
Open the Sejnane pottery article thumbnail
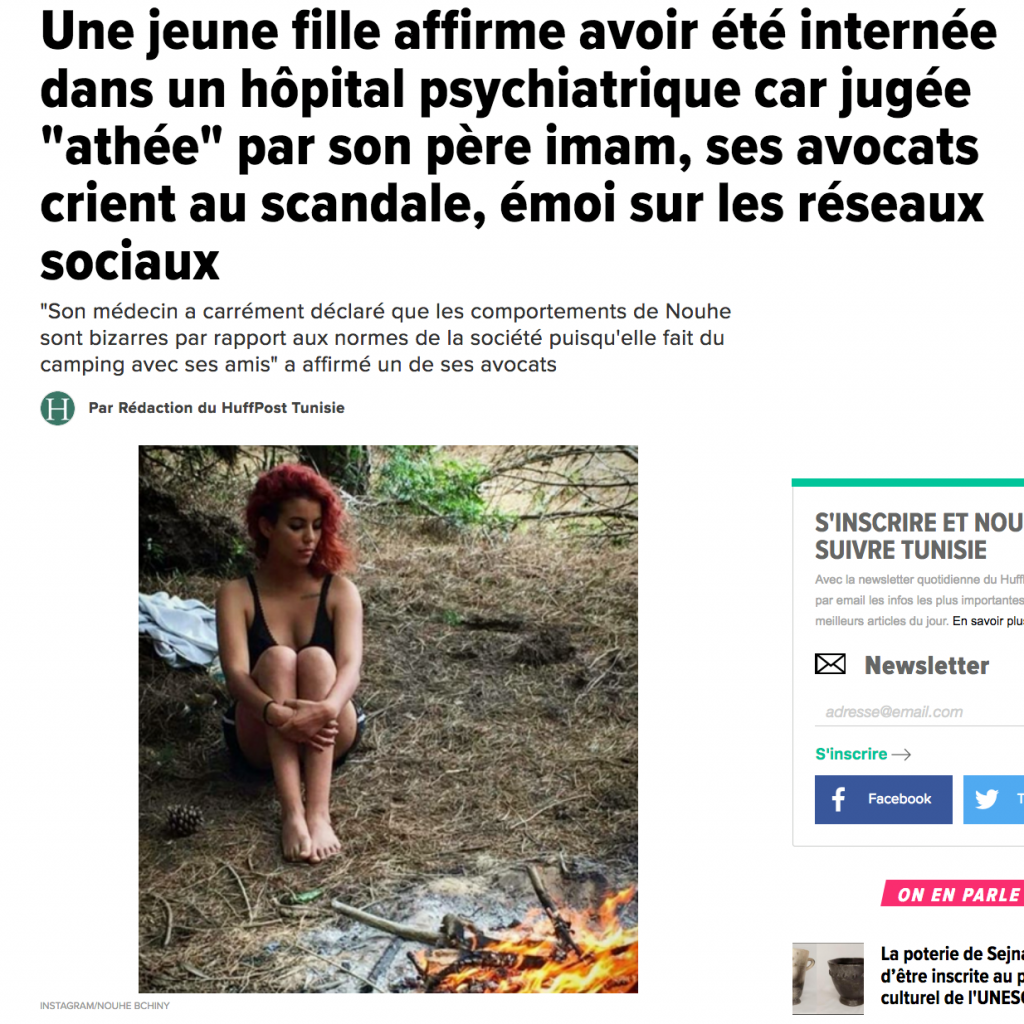coord(827,978)
